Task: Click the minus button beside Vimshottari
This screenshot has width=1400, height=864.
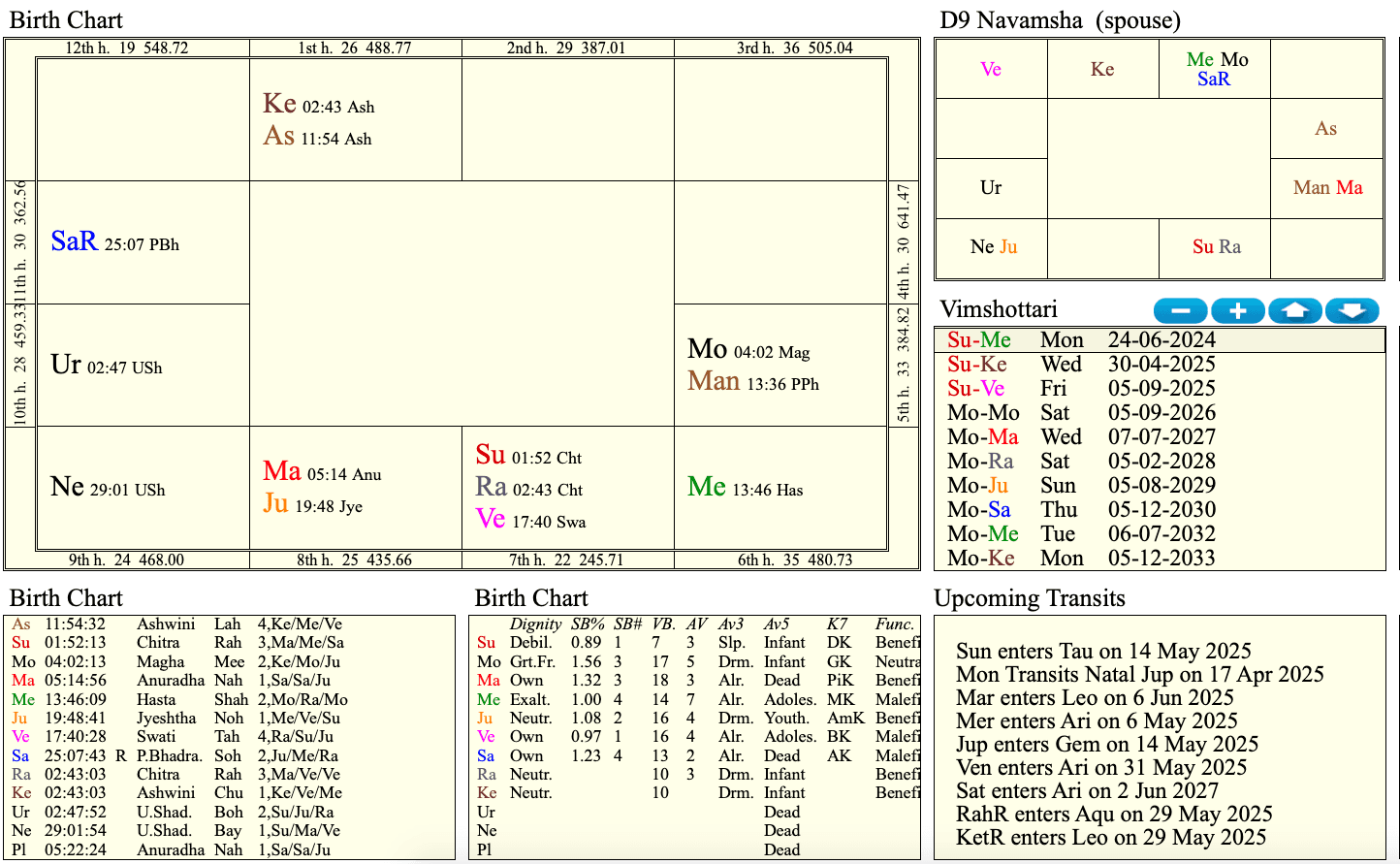Action: [1180, 311]
